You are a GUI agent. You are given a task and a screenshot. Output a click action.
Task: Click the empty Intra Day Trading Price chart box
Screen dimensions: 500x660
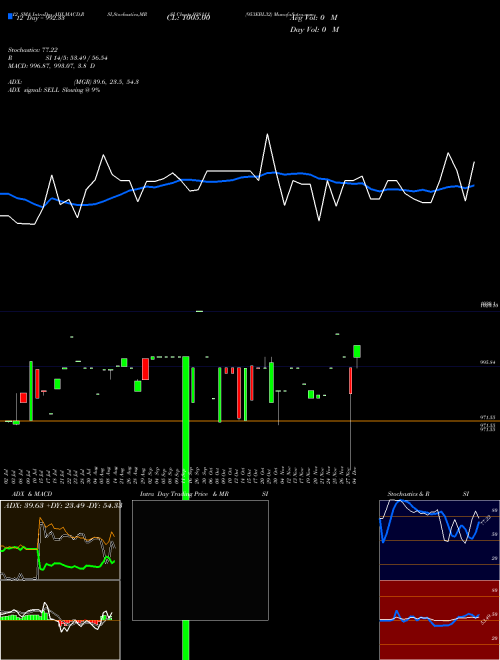tap(200, 560)
